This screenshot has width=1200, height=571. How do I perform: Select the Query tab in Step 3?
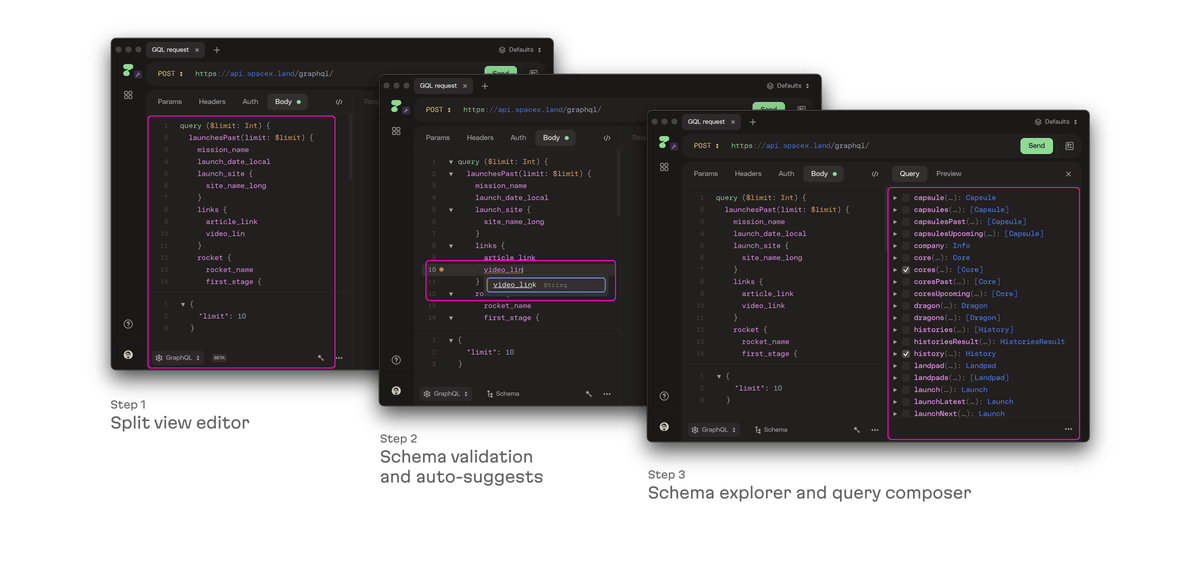[x=909, y=174]
